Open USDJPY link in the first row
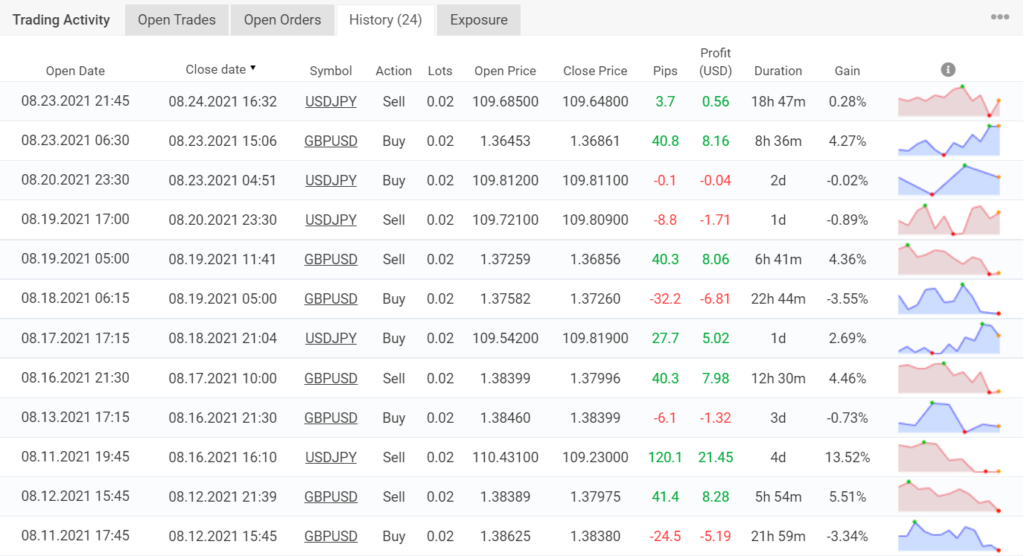The height and width of the screenshot is (556, 1024). coord(330,102)
